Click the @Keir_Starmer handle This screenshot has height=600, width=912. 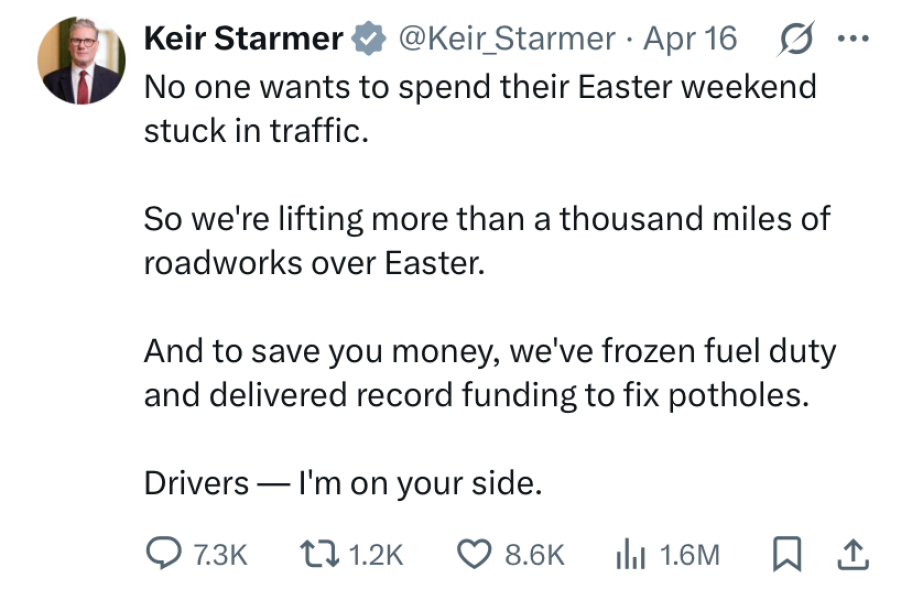[507, 39]
